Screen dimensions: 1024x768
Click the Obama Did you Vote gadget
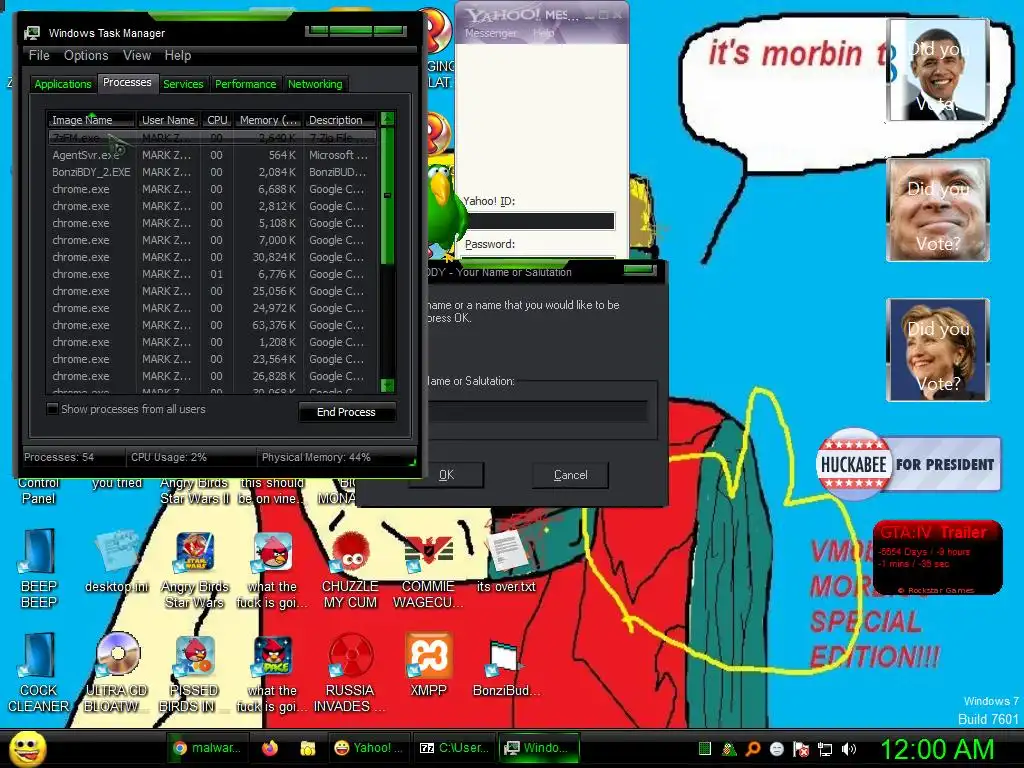(x=938, y=70)
